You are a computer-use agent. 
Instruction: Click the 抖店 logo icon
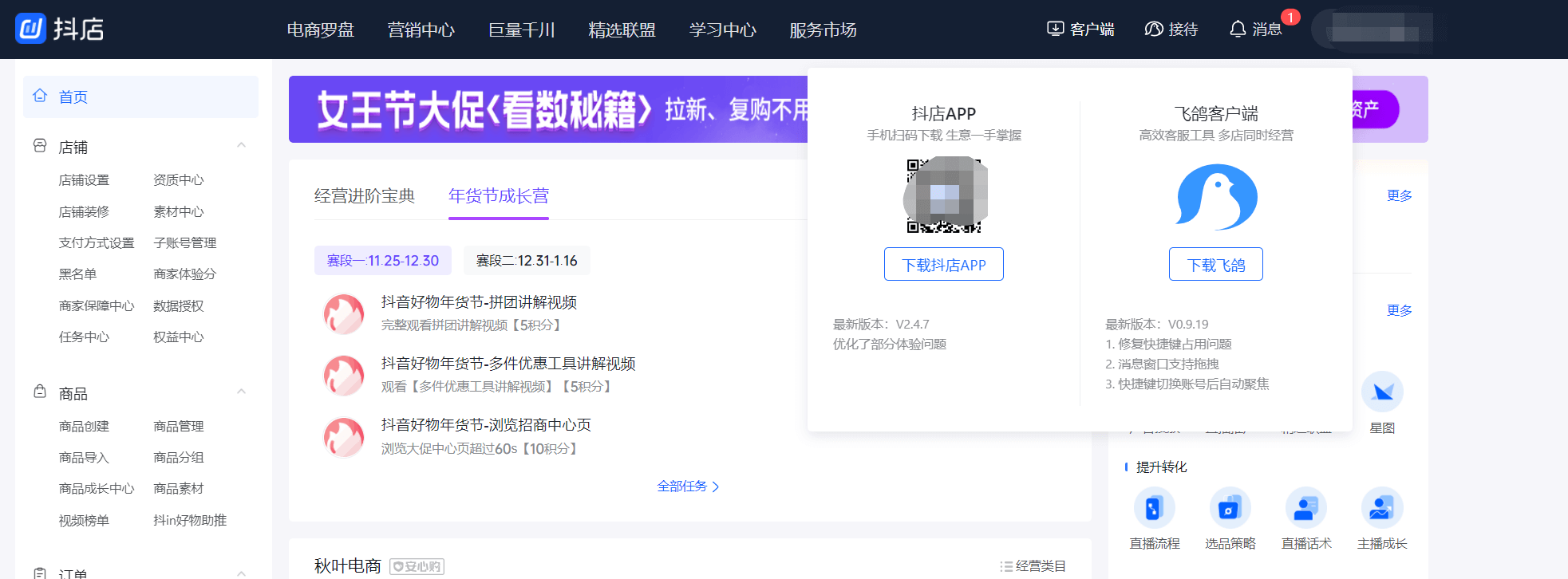coord(30,29)
